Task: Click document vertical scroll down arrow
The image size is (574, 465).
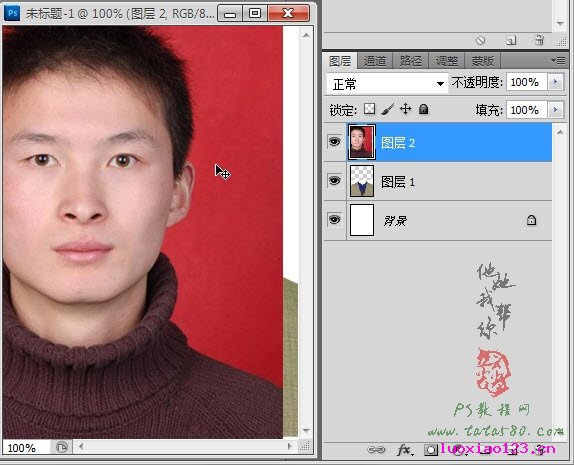Action: click(x=306, y=431)
